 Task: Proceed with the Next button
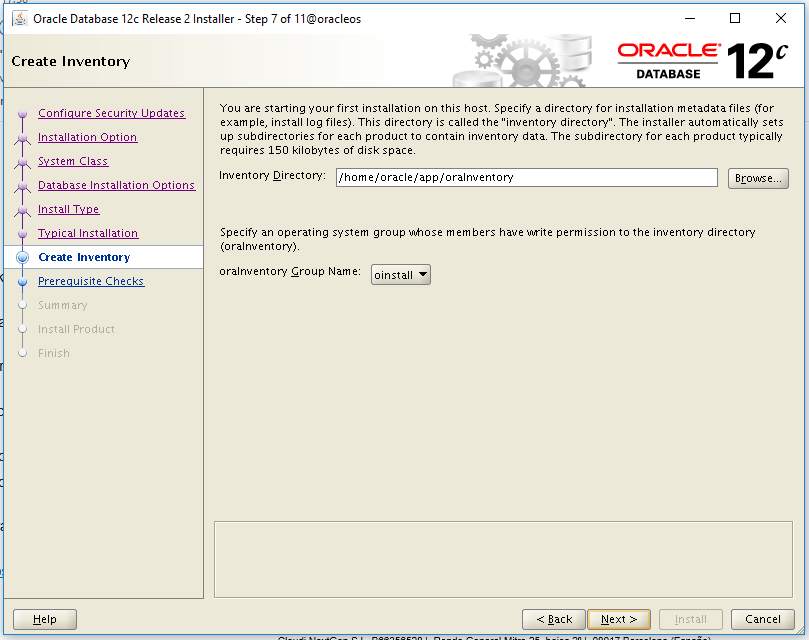point(619,619)
